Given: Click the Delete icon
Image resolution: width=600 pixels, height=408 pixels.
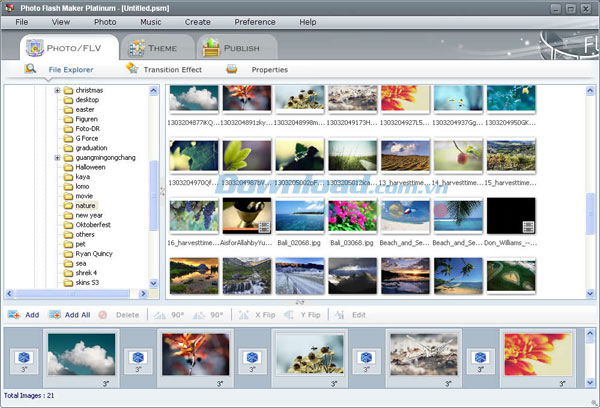Looking at the screenshot, I should coord(103,315).
